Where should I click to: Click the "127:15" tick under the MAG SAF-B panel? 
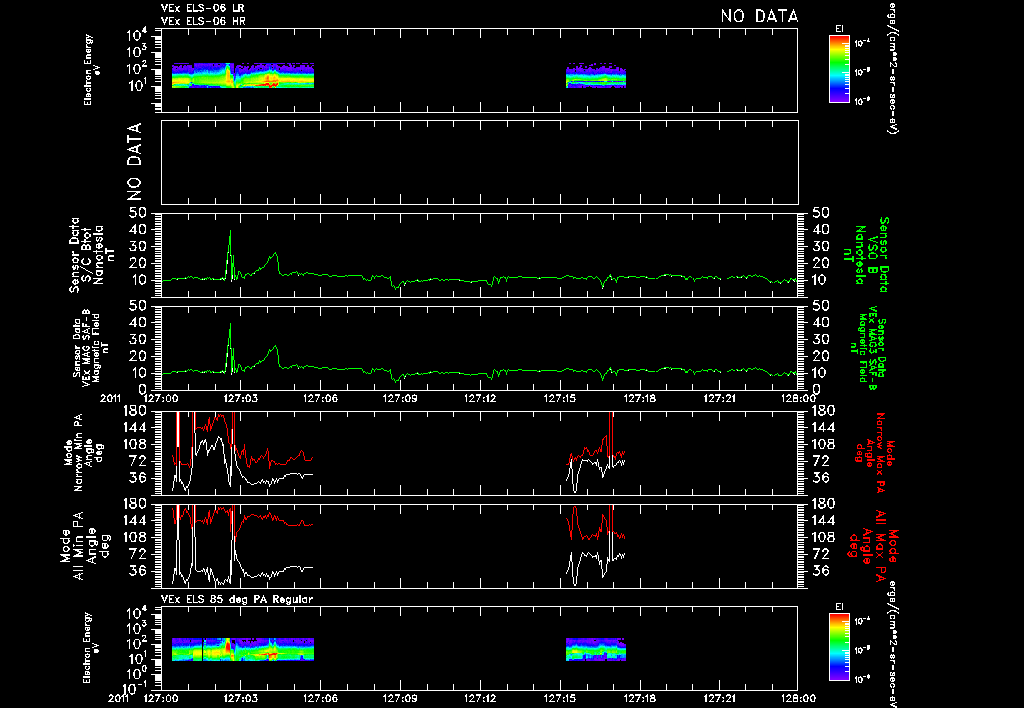pos(560,398)
